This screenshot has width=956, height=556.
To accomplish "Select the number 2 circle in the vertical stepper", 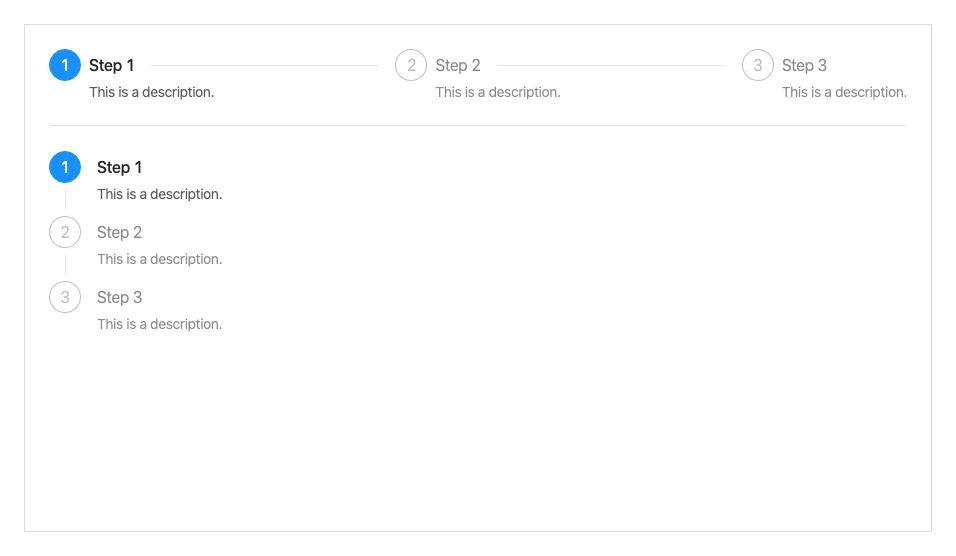I will [x=65, y=233].
